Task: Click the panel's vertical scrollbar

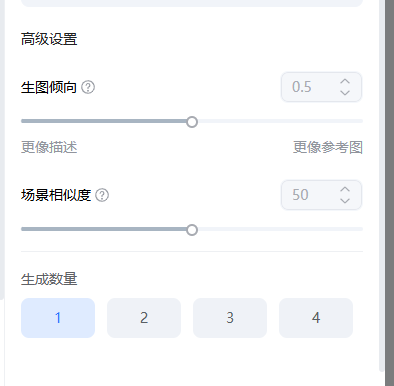Action: tap(382, 185)
